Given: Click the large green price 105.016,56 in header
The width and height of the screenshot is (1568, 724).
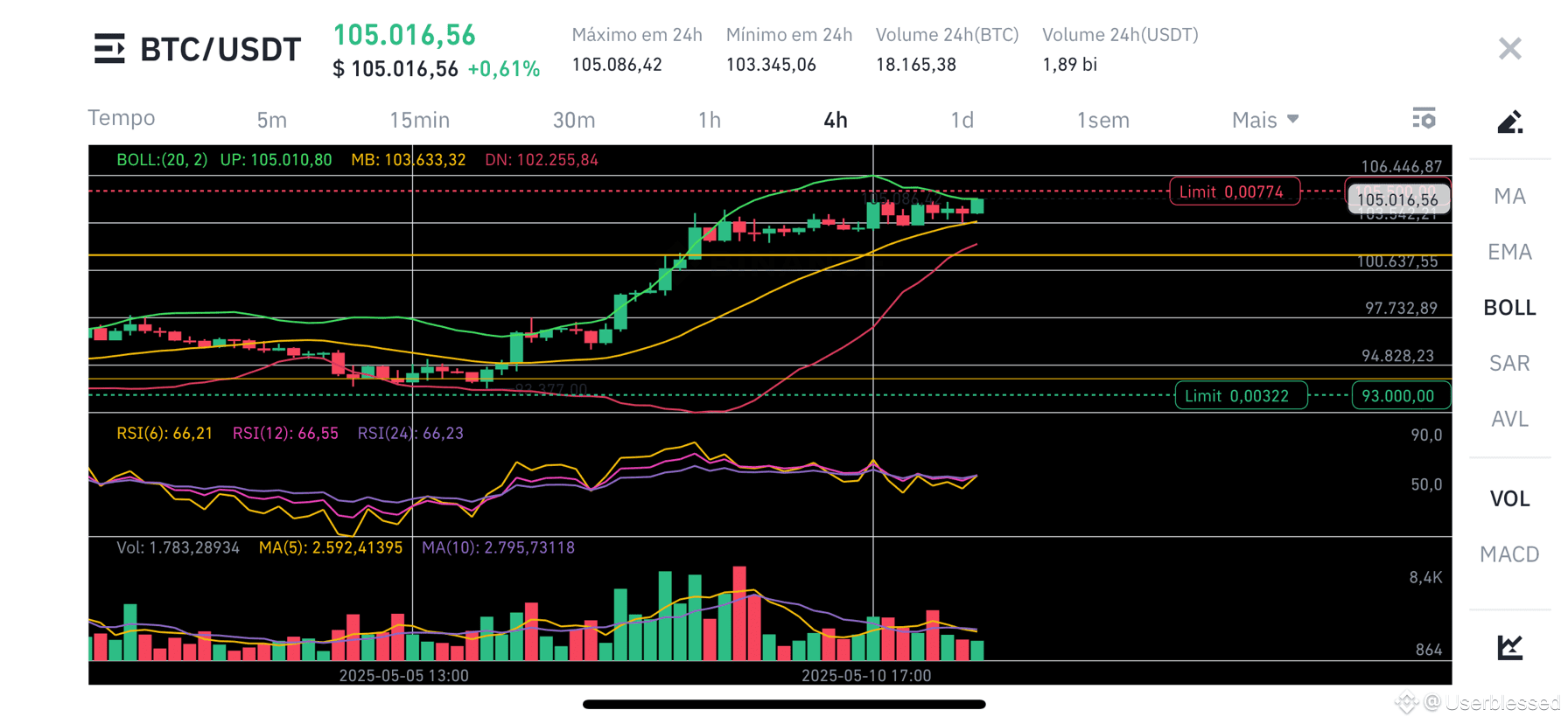Looking at the screenshot, I should click(x=404, y=35).
